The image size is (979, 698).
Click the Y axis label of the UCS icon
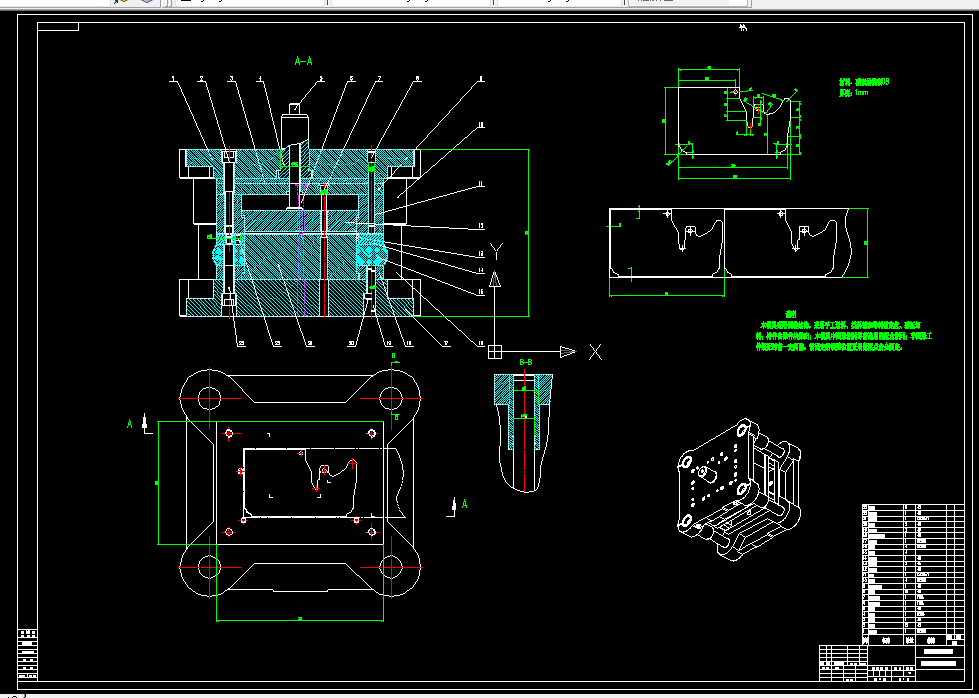pos(496,252)
